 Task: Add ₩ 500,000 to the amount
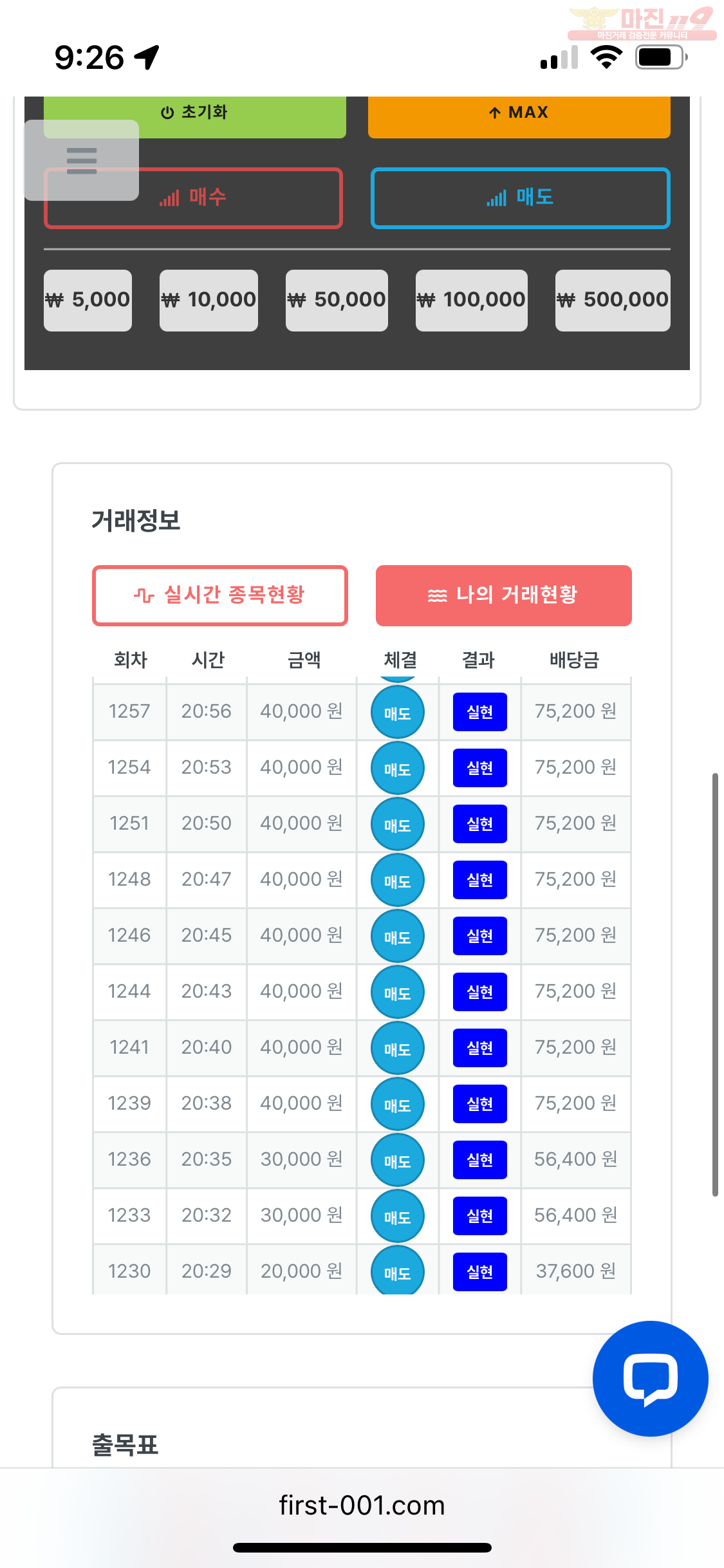[x=613, y=300]
